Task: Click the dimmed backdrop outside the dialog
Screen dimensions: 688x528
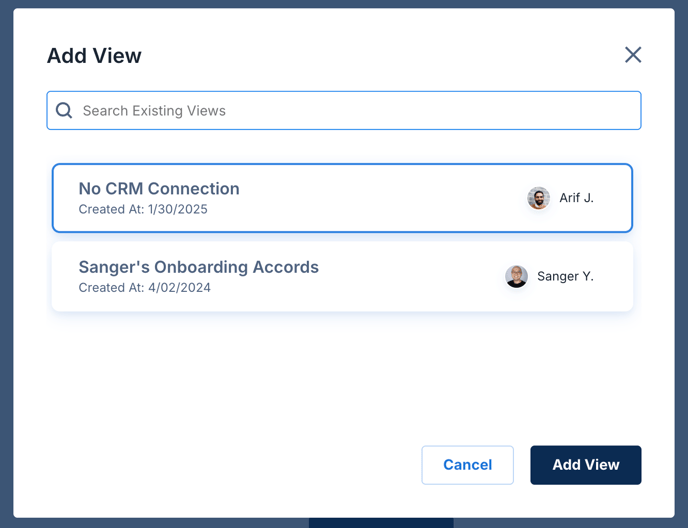Action: 6,263
